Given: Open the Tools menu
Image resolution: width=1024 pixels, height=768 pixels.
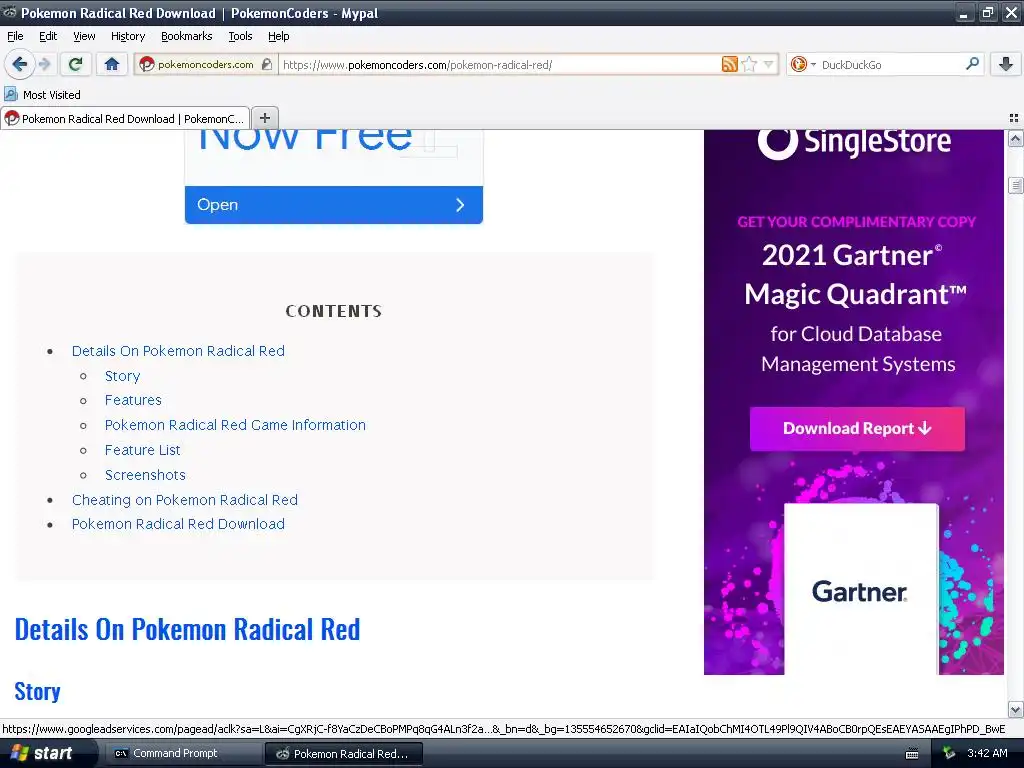Looking at the screenshot, I should (240, 37).
